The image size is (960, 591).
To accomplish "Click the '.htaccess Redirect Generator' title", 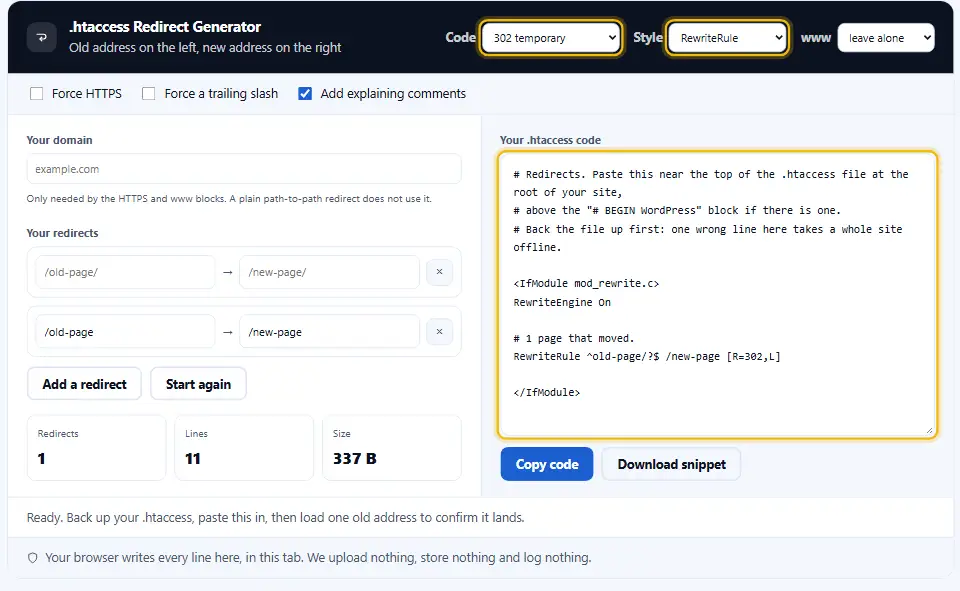I will (165, 27).
